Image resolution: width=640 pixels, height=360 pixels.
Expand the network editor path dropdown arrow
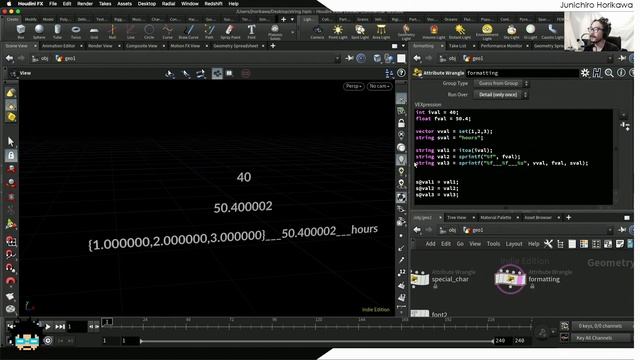click(x=610, y=230)
